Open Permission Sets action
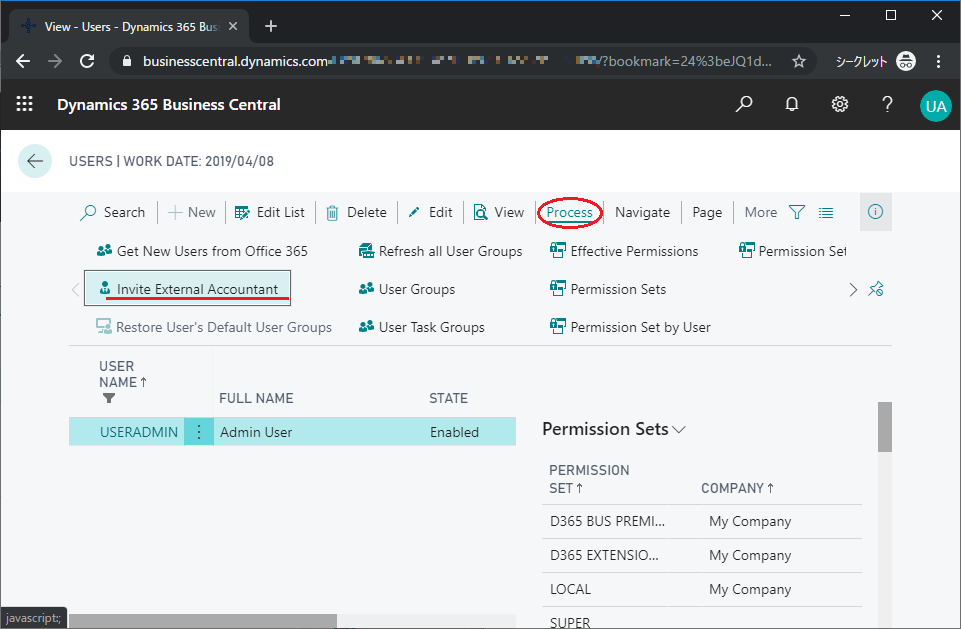This screenshot has height=629, width=961. coord(608,289)
